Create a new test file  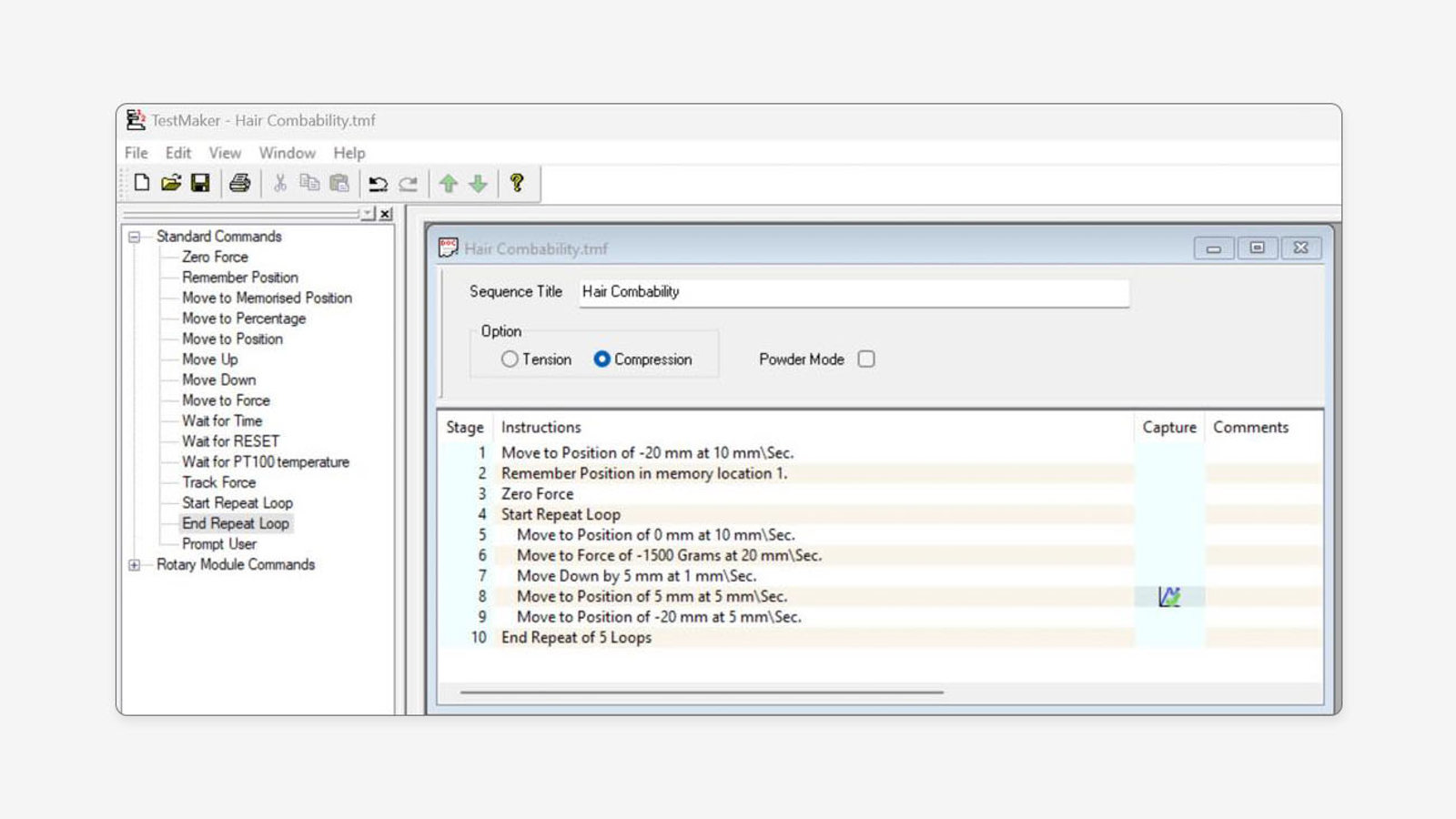[140, 183]
